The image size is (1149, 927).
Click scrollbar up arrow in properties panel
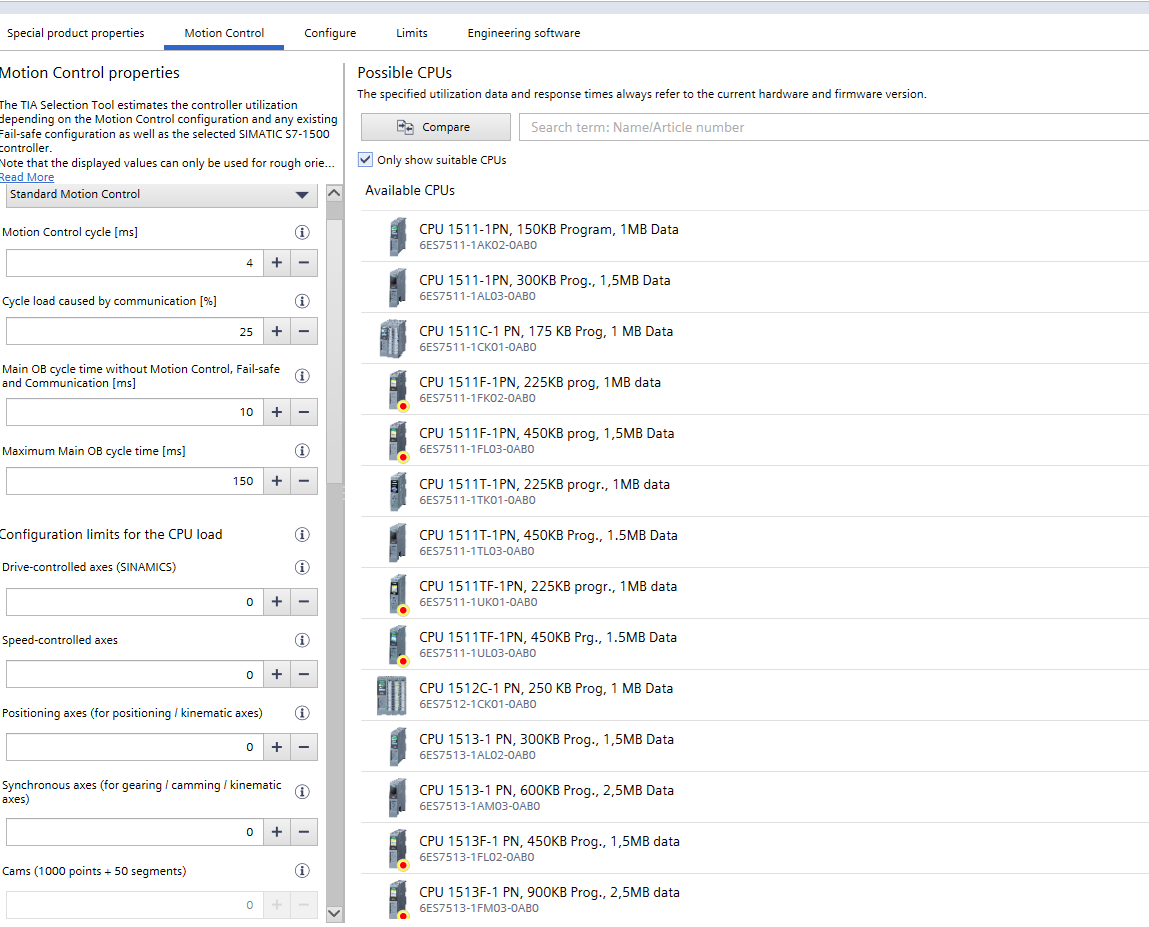tap(333, 193)
